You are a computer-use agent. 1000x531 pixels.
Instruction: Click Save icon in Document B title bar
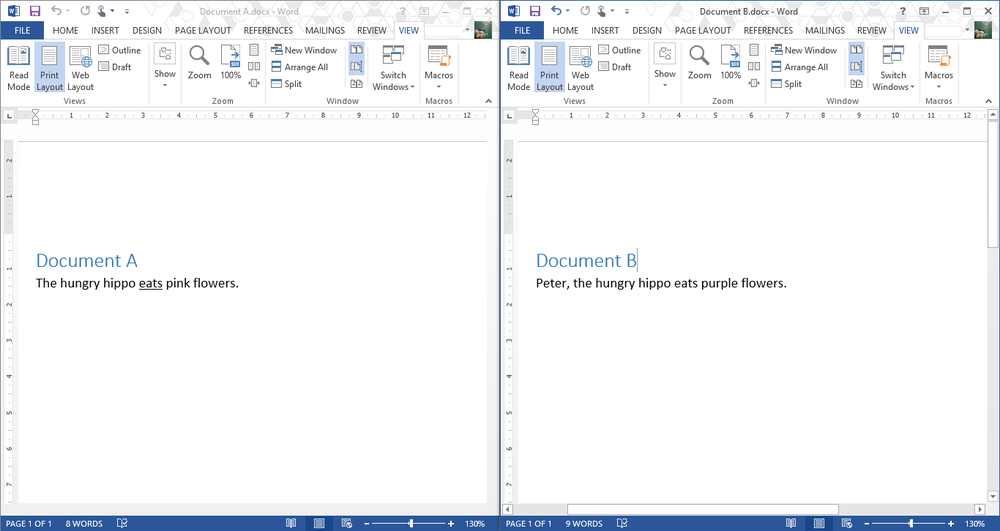pos(535,11)
